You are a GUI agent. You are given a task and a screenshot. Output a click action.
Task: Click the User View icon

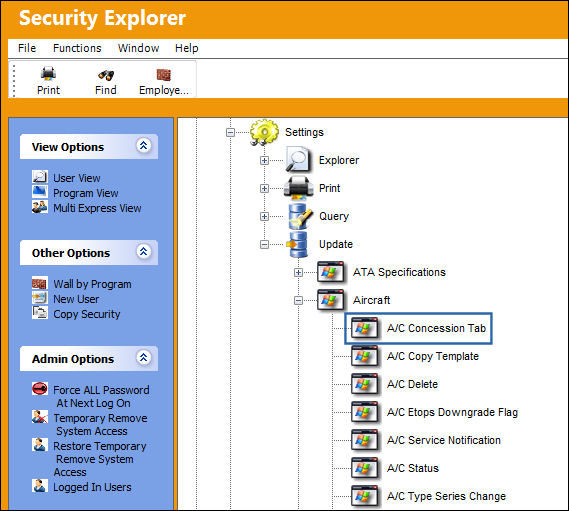click(x=40, y=177)
